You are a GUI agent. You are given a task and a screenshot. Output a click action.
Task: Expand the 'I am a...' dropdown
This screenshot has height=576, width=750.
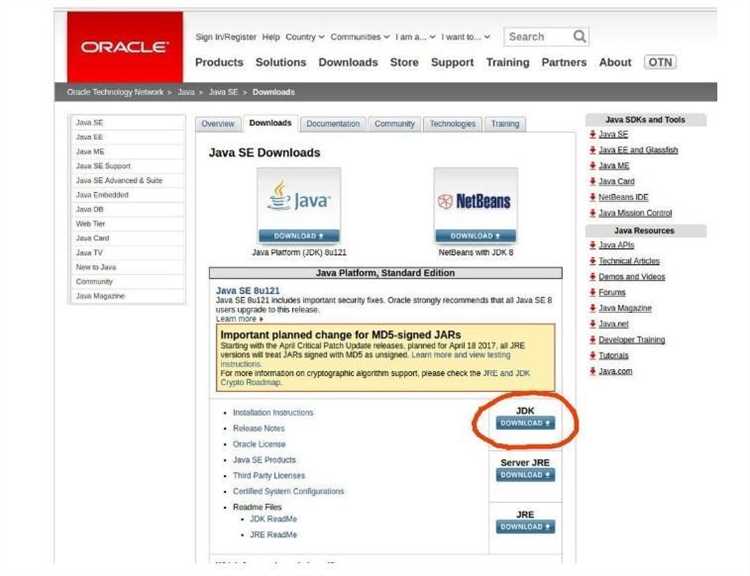point(415,37)
